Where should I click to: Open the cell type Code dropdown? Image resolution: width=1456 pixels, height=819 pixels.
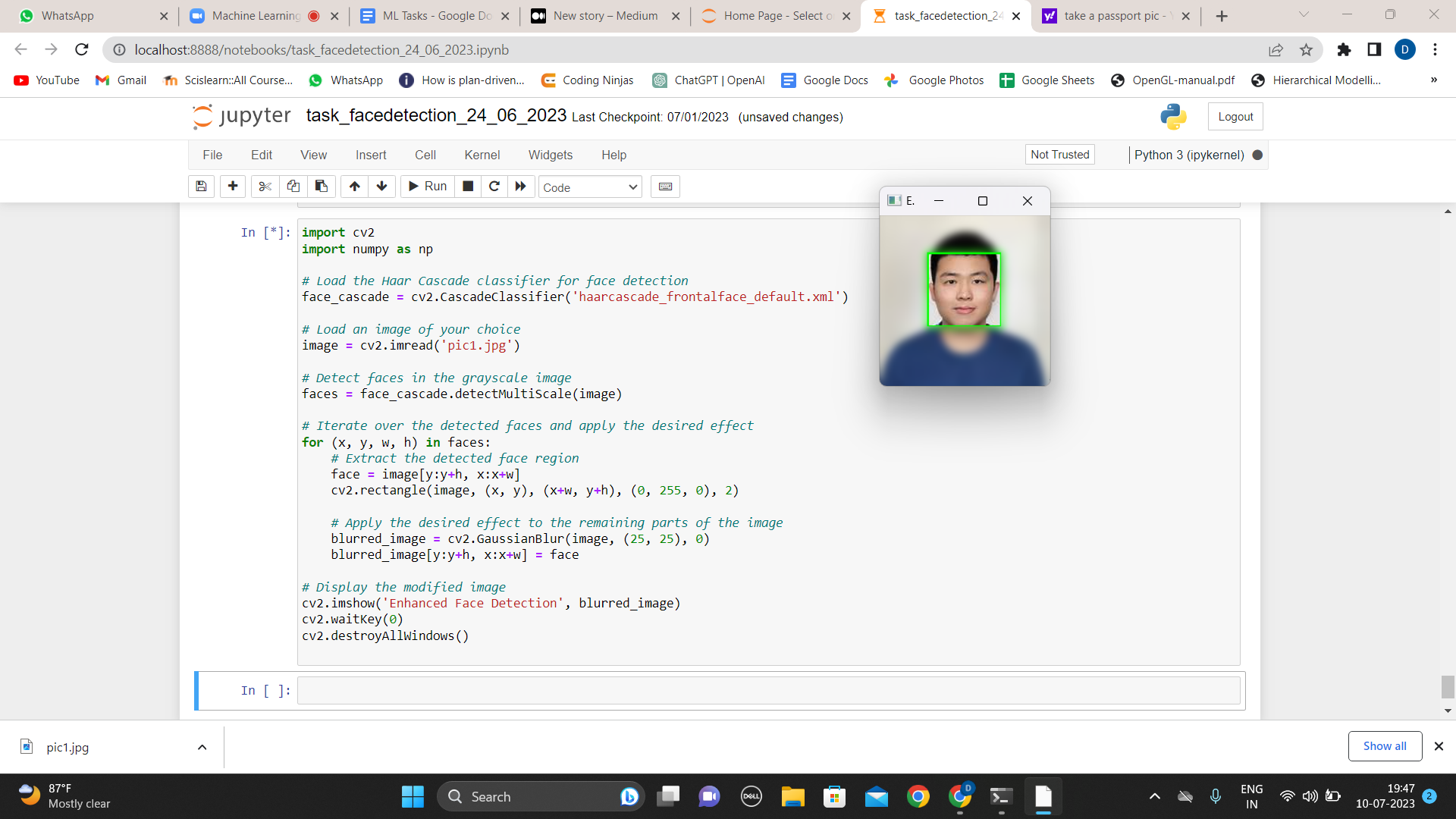[x=590, y=187]
